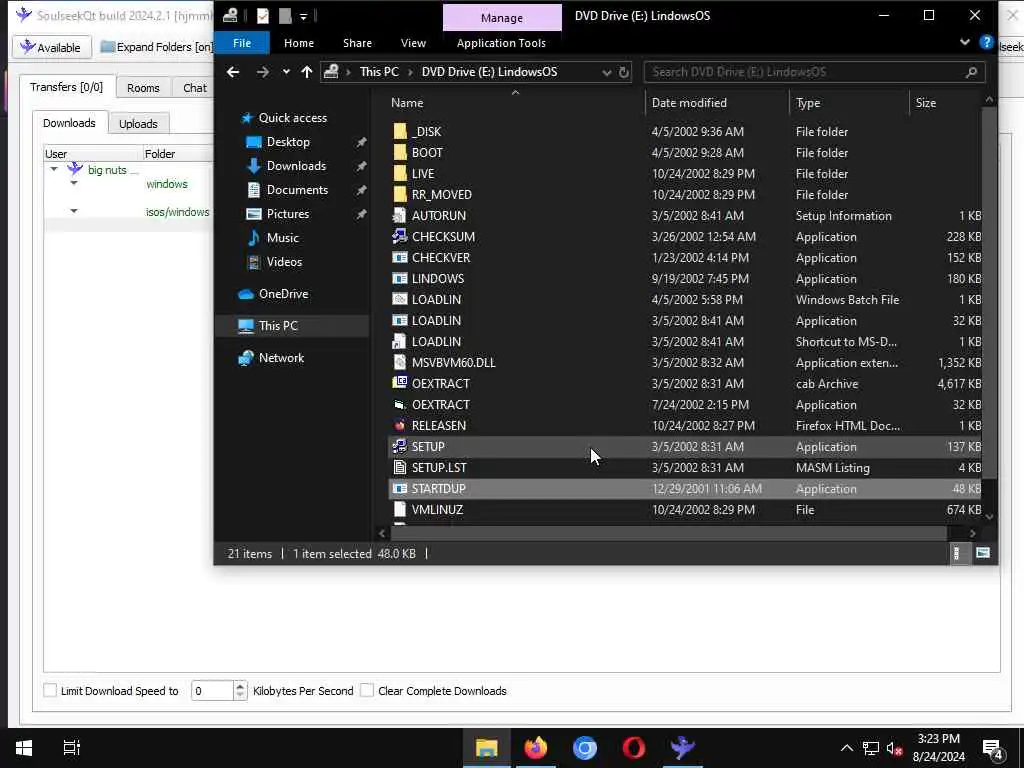Click the Available status button in Soulseek
1024x768 pixels.
pos(50,47)
